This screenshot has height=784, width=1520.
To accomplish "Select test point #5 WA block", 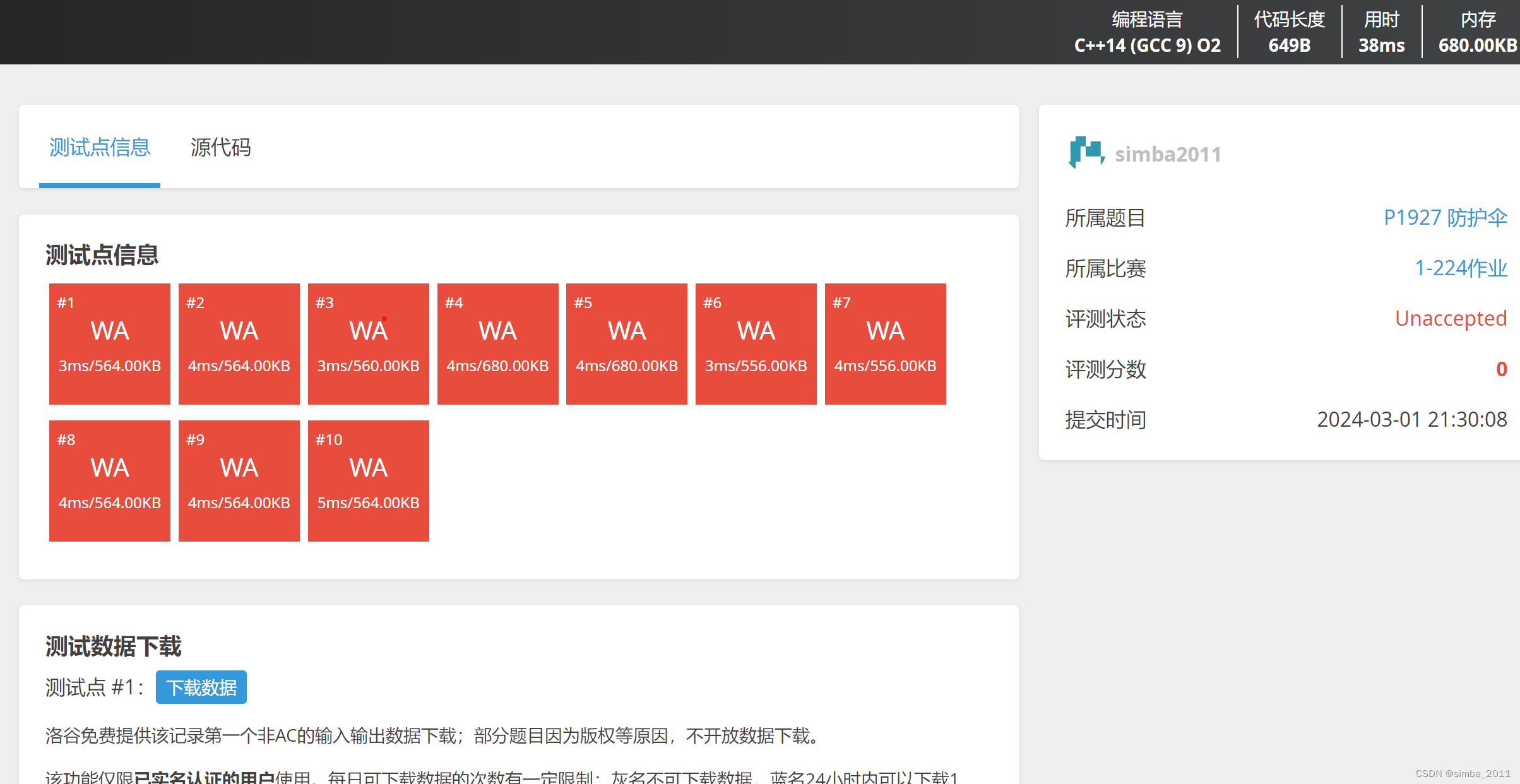I will (627, 343).
